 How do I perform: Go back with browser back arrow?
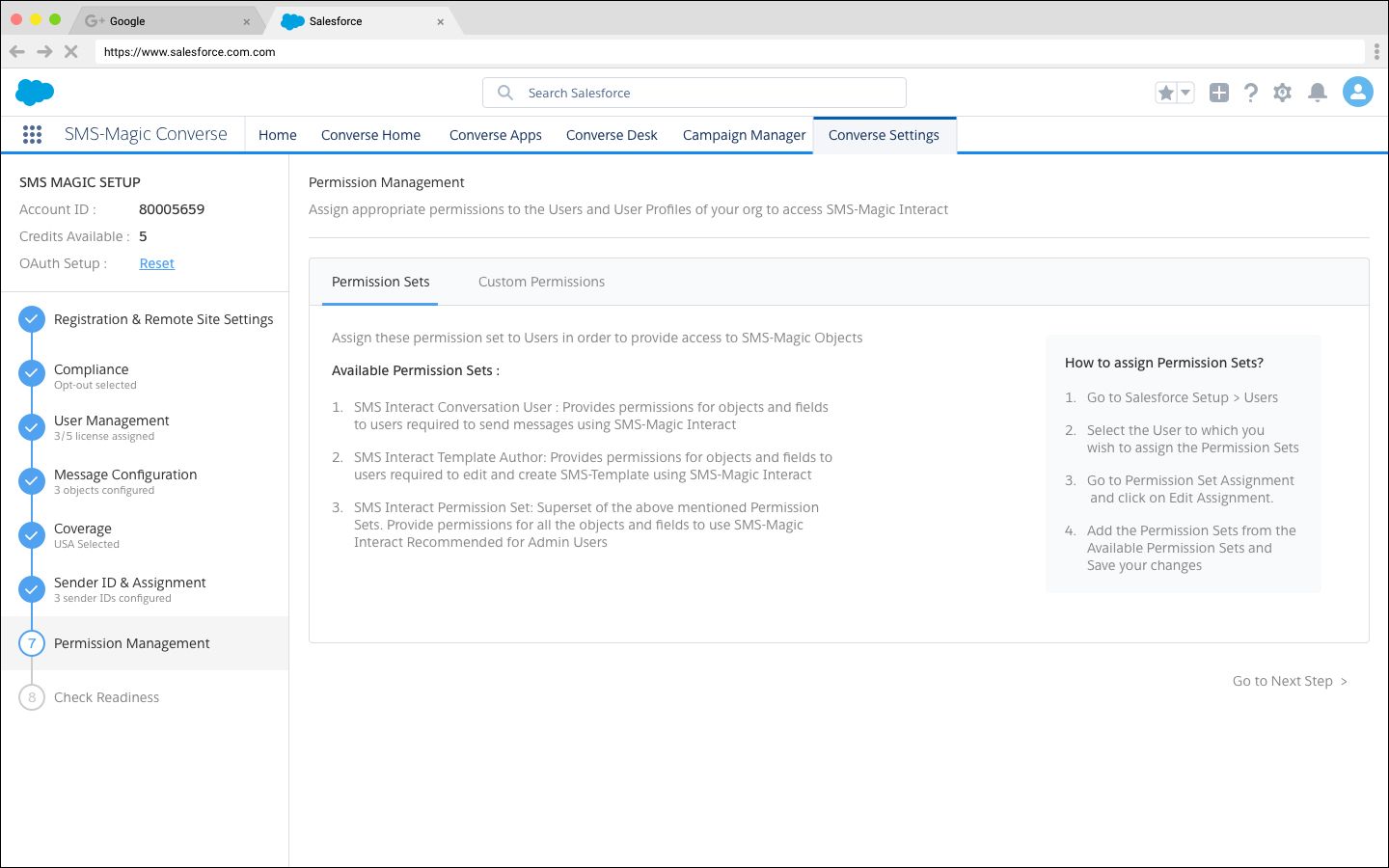17,51
